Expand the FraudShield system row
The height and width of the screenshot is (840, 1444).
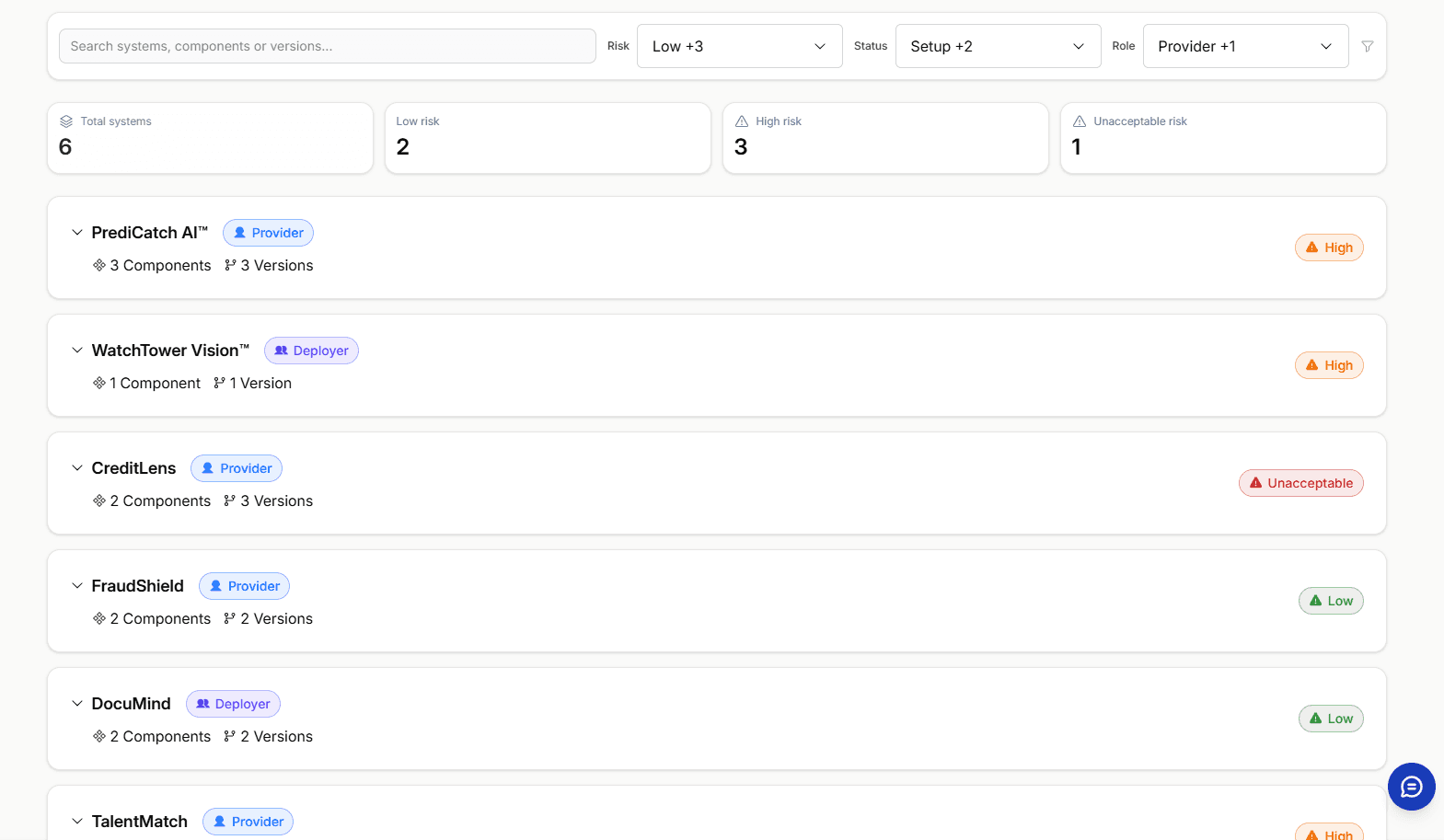pyautogui.click(x=77, y=586)
